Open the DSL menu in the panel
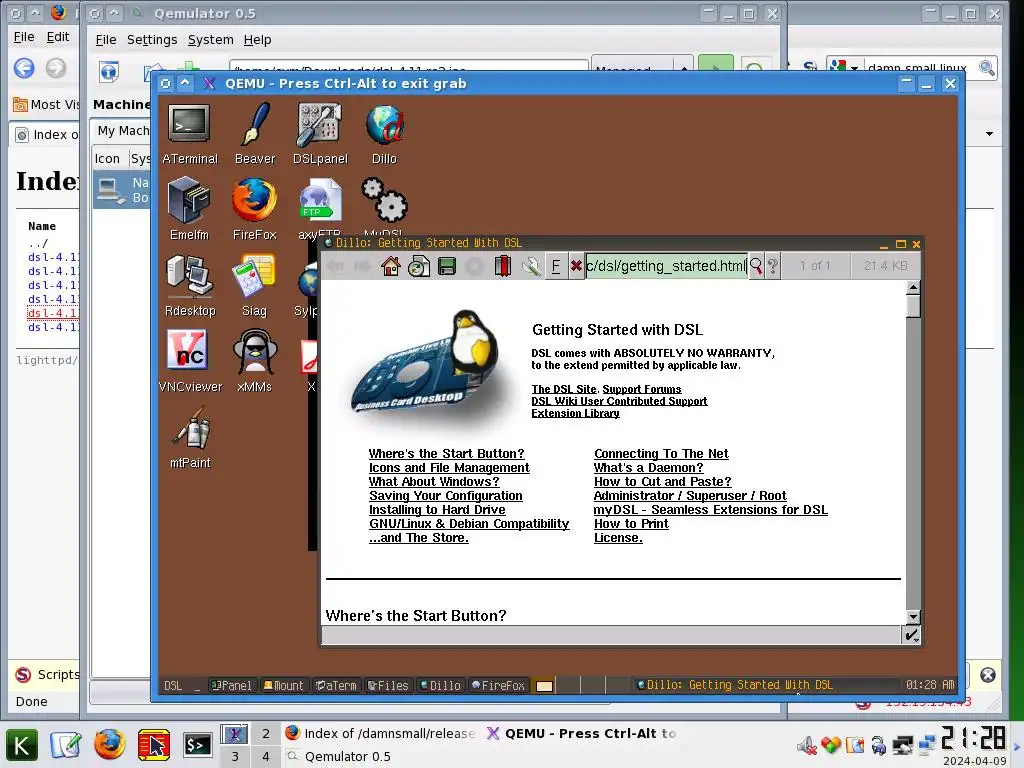 click(173, 685)
